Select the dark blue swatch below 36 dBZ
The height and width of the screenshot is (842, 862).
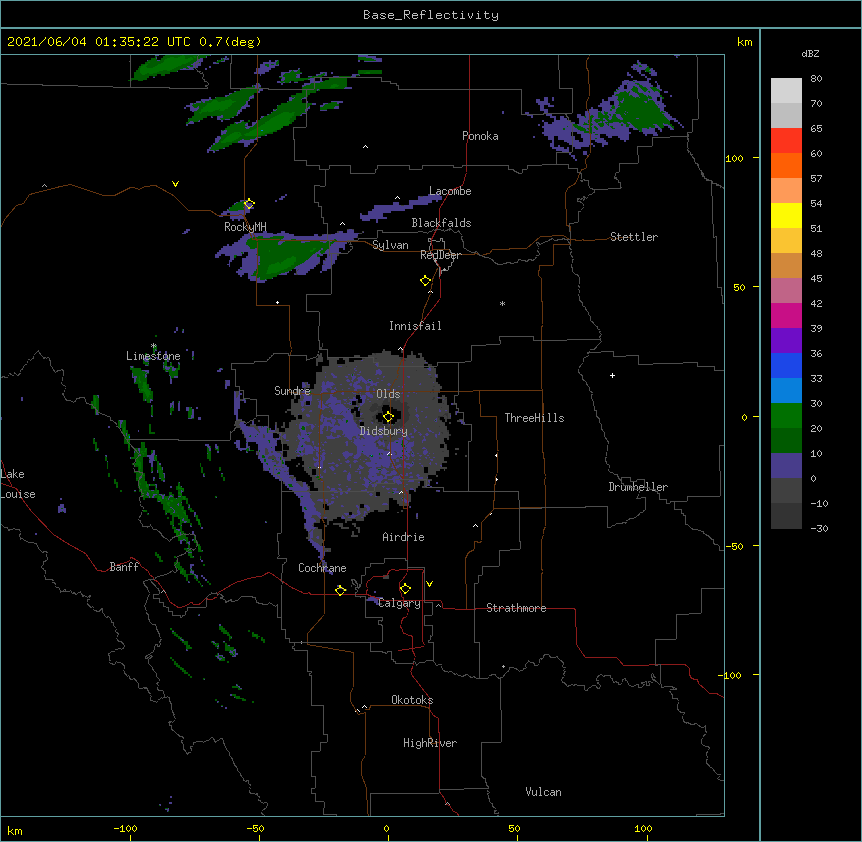786,365
